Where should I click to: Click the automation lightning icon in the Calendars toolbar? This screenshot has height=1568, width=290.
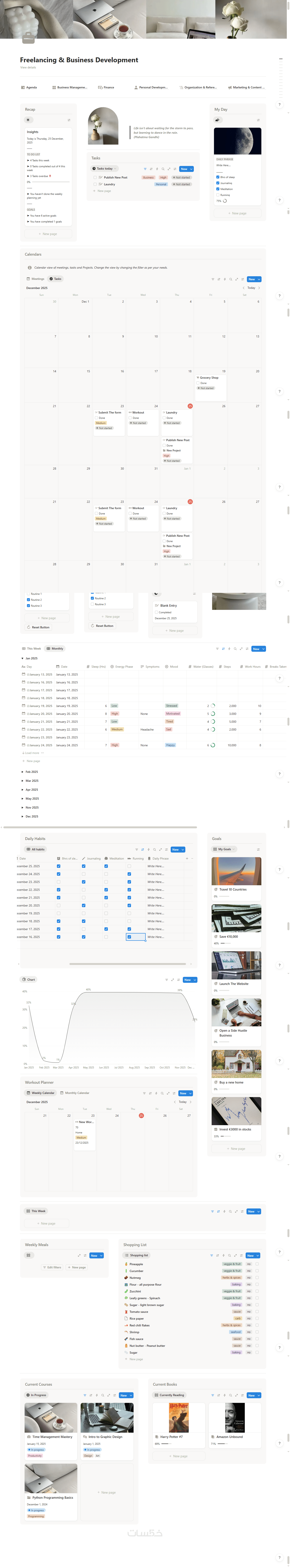pos(225,279)
